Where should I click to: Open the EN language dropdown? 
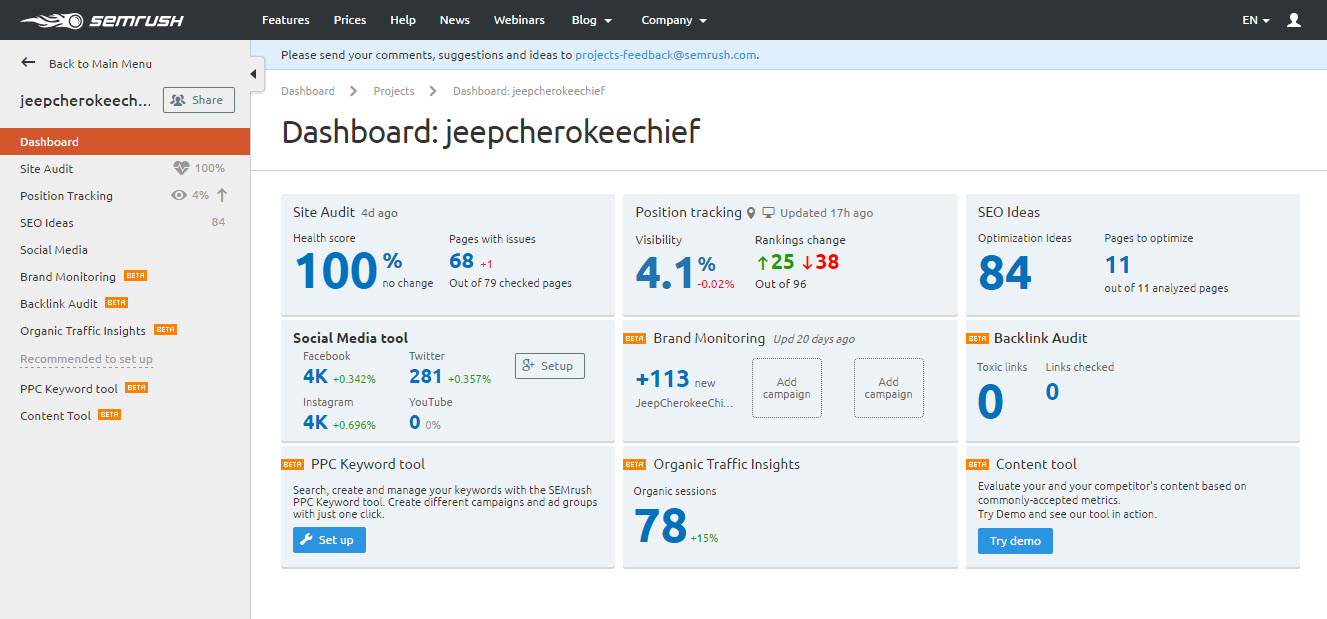(x=1256, y=20)
